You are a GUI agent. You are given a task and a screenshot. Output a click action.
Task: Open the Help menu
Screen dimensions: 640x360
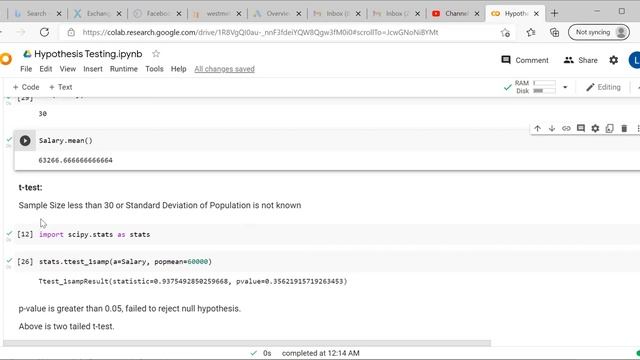(178, 69)
